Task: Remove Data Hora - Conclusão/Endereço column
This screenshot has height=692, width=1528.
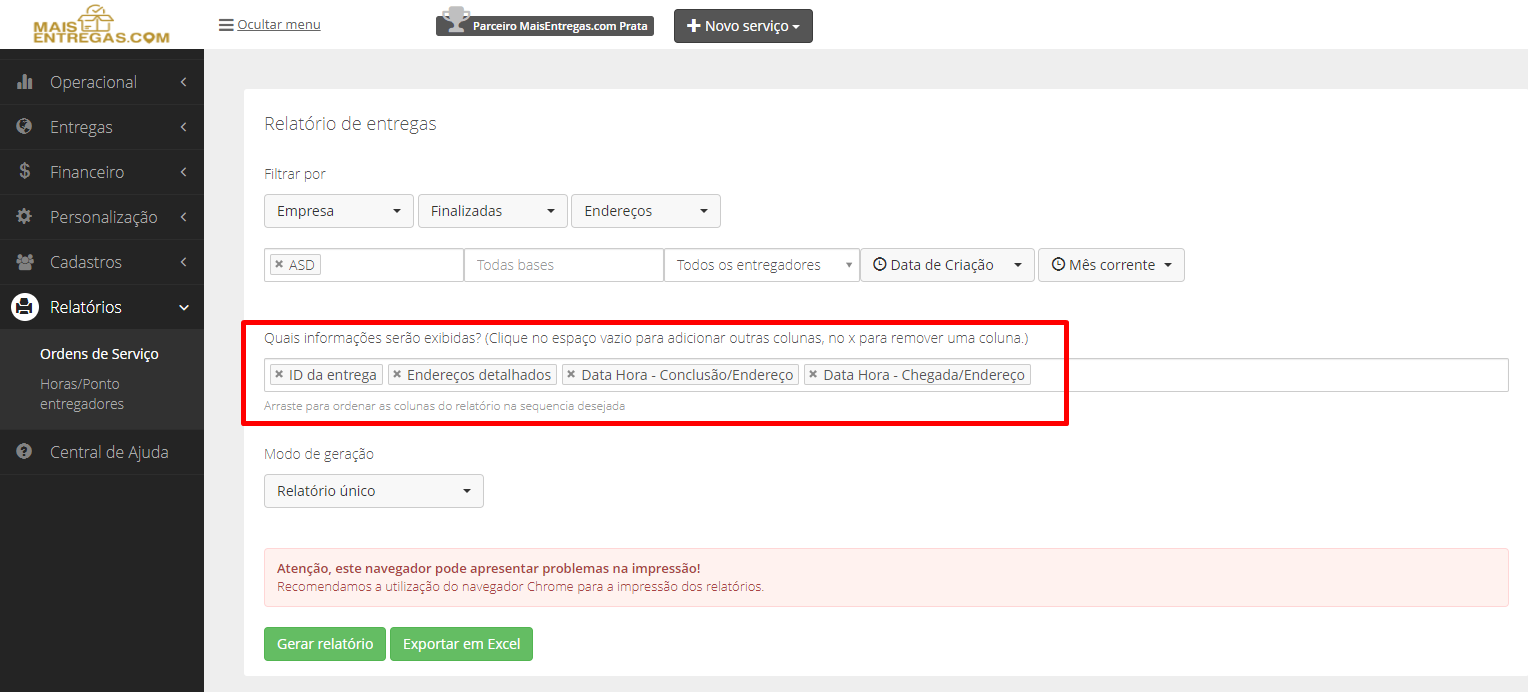Action: click(571, 375)
